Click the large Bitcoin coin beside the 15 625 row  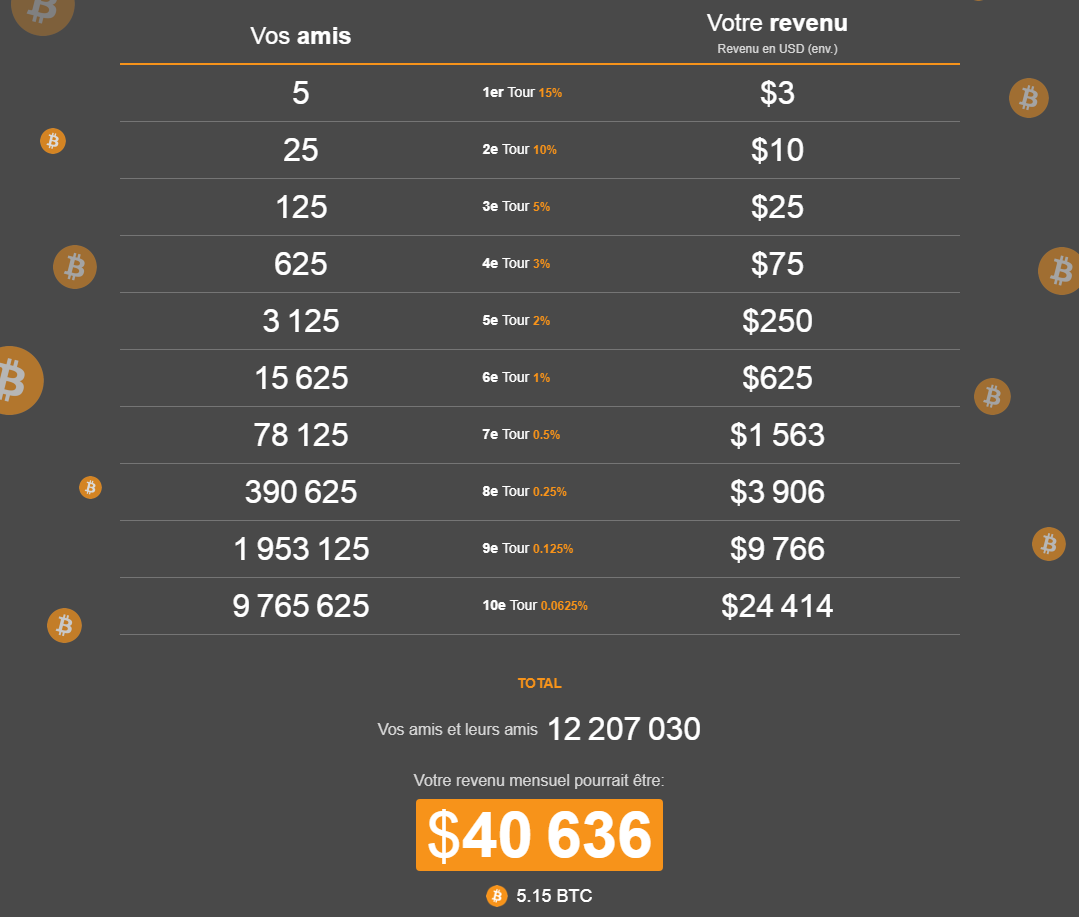click(14, 380)
